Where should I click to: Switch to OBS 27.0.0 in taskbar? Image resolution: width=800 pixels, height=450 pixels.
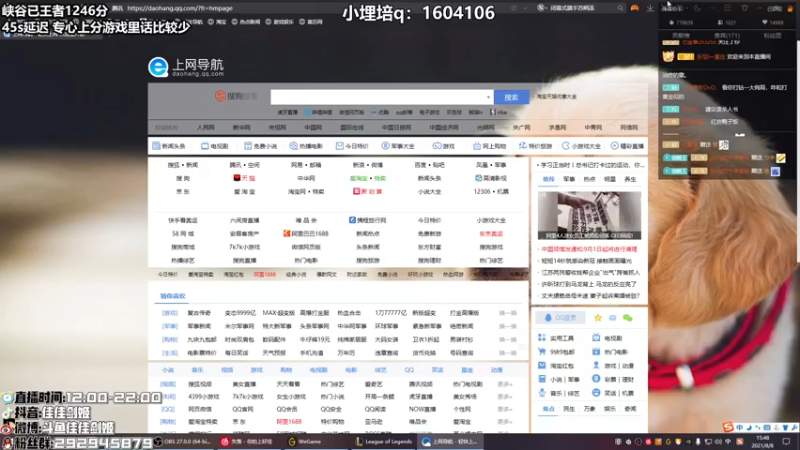pyautogui.click(x=183, y=442)
